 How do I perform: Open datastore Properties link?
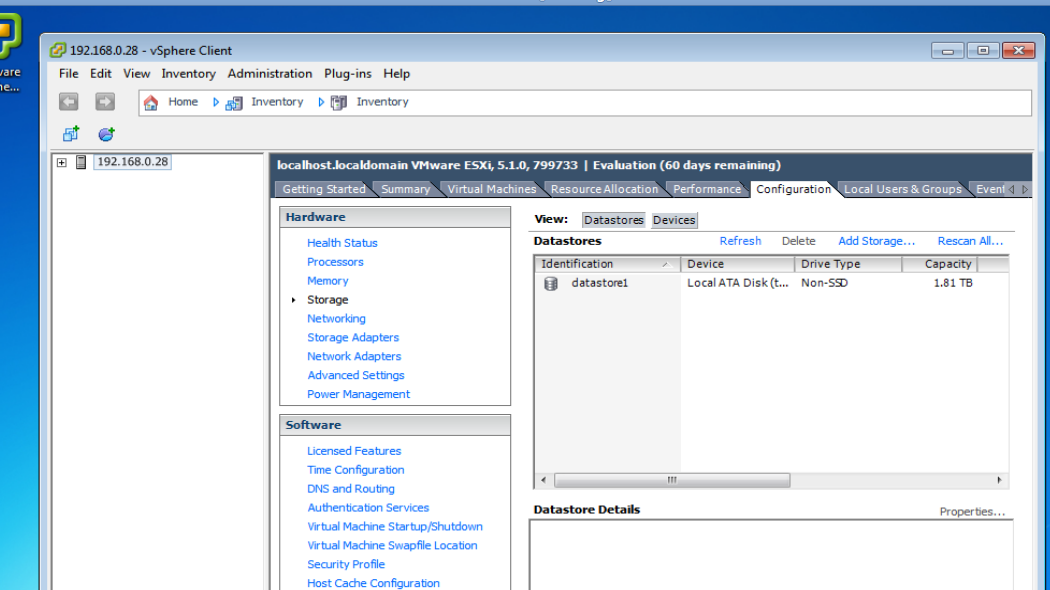(972, 512)
